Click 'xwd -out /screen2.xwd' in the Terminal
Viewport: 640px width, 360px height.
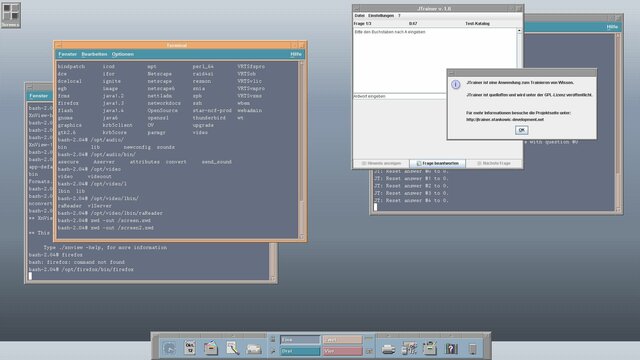coord(122,228)
